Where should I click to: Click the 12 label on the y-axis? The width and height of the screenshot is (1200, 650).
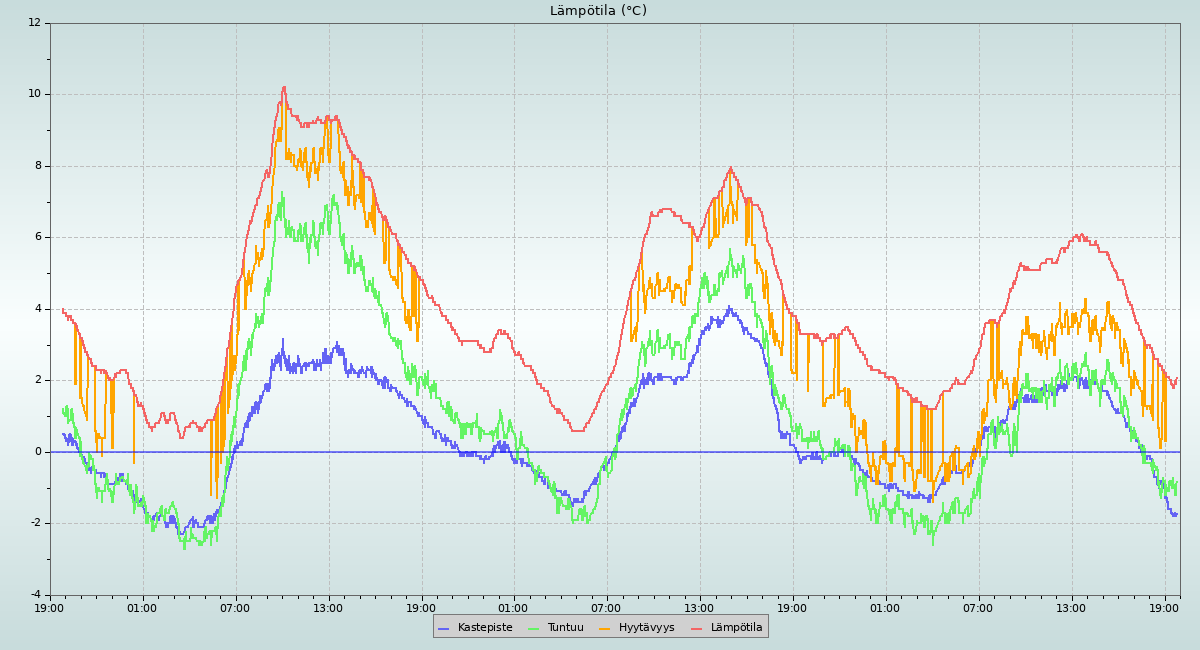click(34, 23)
